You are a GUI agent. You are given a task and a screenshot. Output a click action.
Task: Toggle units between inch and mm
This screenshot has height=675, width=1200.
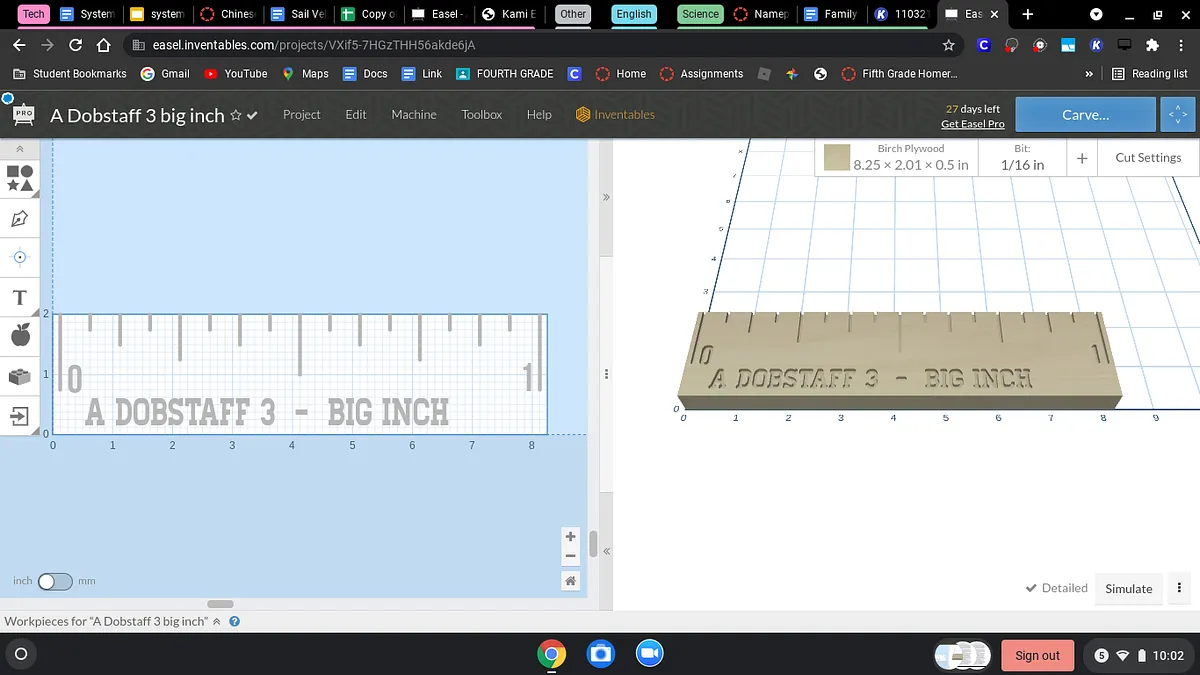tap(55, 581)
